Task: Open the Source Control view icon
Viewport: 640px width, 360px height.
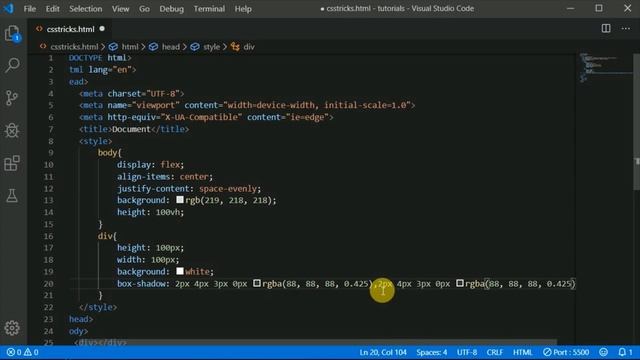Action: pyautogui.click(x=12, y=98)
